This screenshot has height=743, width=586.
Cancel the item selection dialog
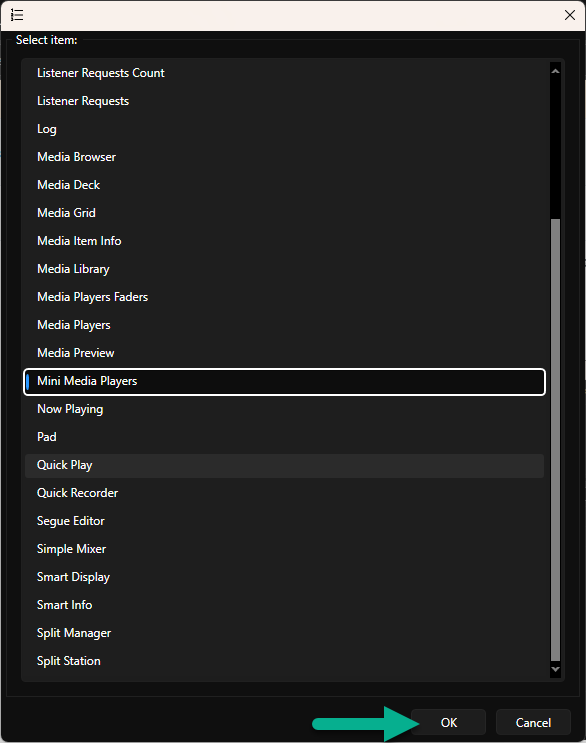533,722
